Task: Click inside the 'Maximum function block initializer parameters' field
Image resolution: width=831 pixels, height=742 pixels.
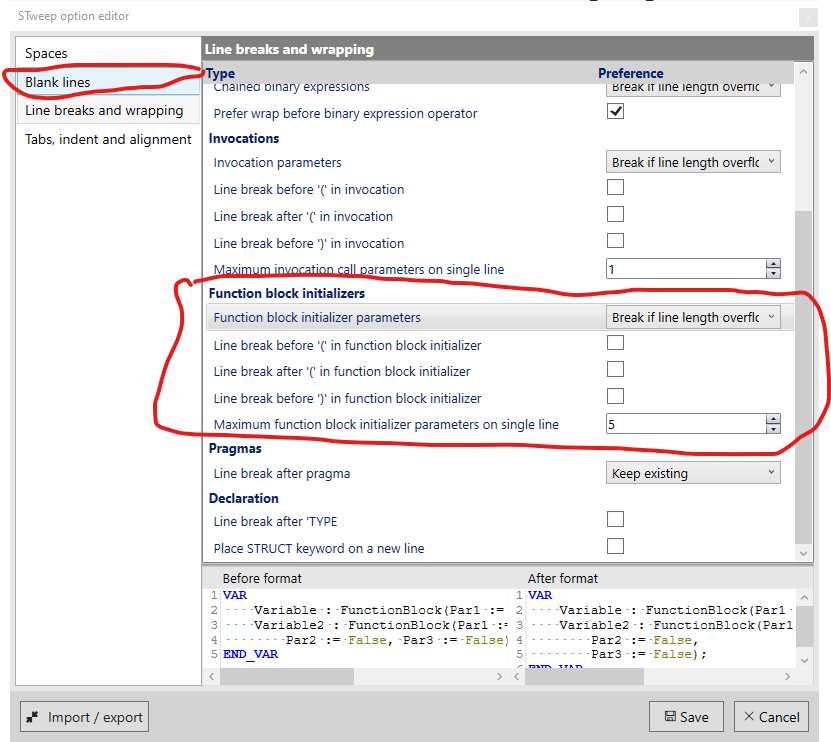Action: [680, 423]
